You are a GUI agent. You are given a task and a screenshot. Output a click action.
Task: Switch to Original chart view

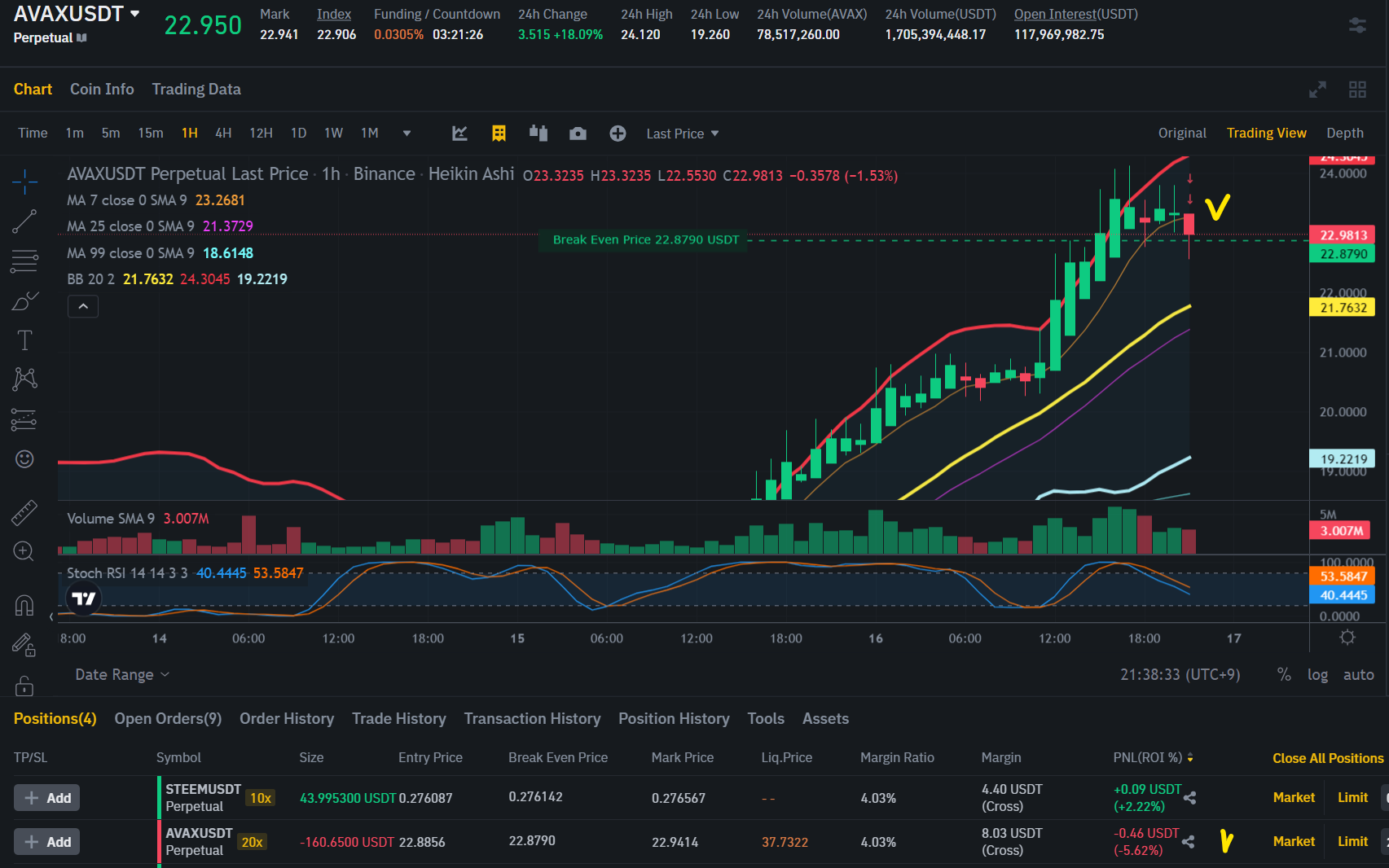coord(1182,133)
